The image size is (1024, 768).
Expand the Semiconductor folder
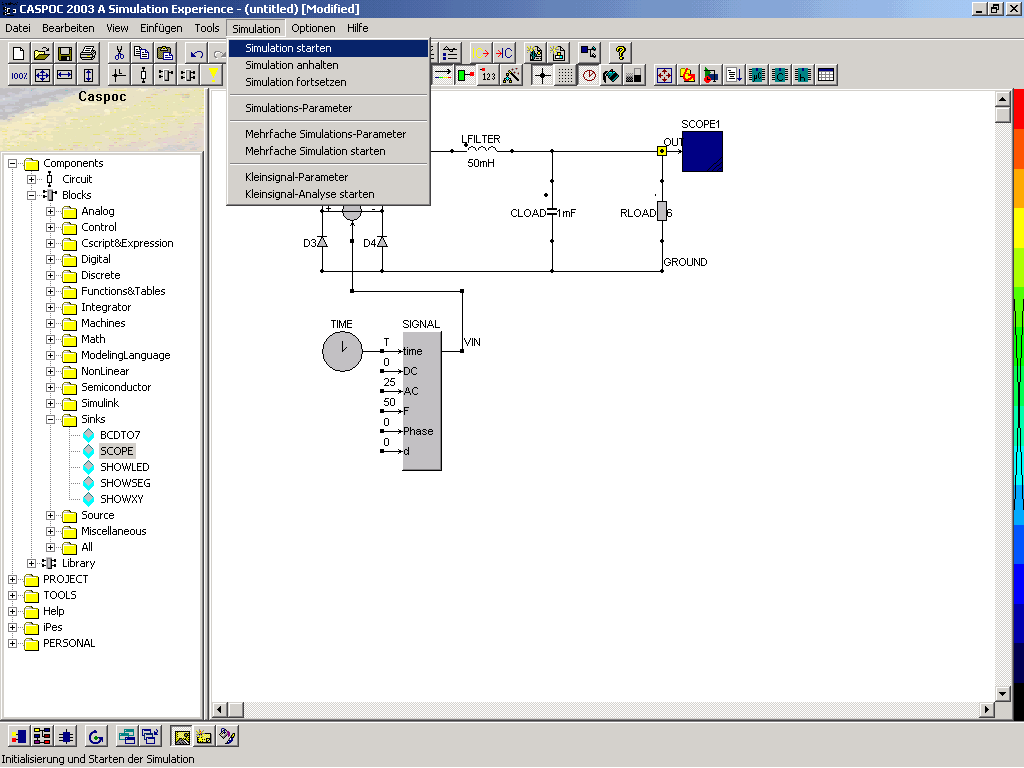[50, 387]
